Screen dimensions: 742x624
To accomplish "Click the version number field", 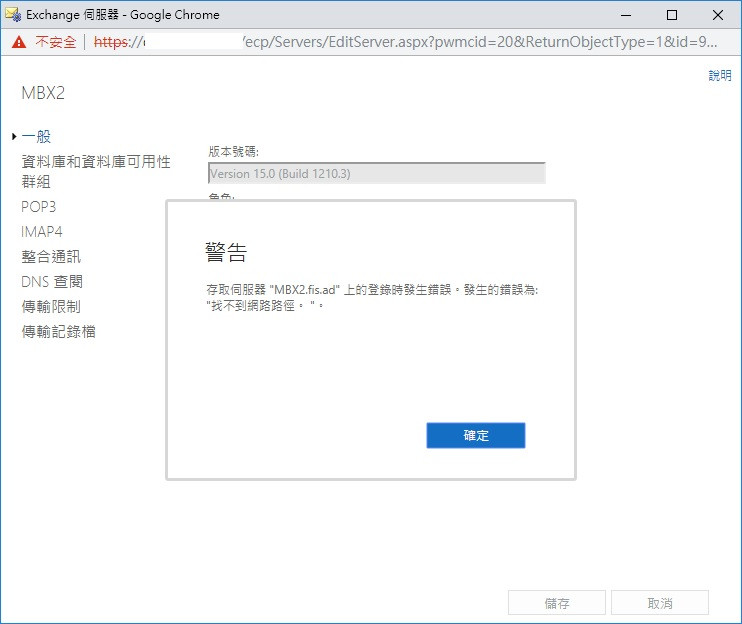I will [x=377, y=173].
